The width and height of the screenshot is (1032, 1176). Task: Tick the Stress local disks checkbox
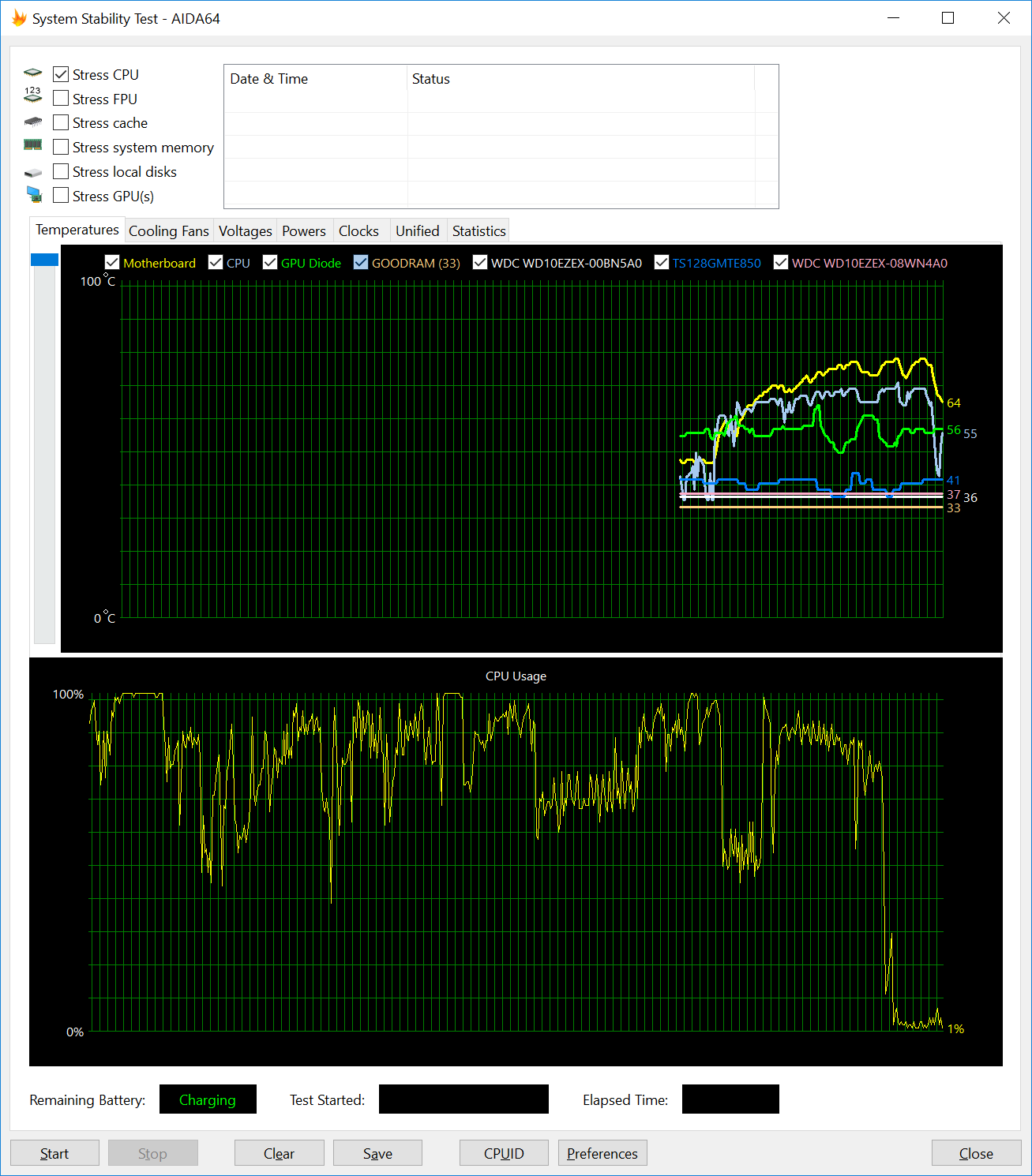[x=61, y=171]
